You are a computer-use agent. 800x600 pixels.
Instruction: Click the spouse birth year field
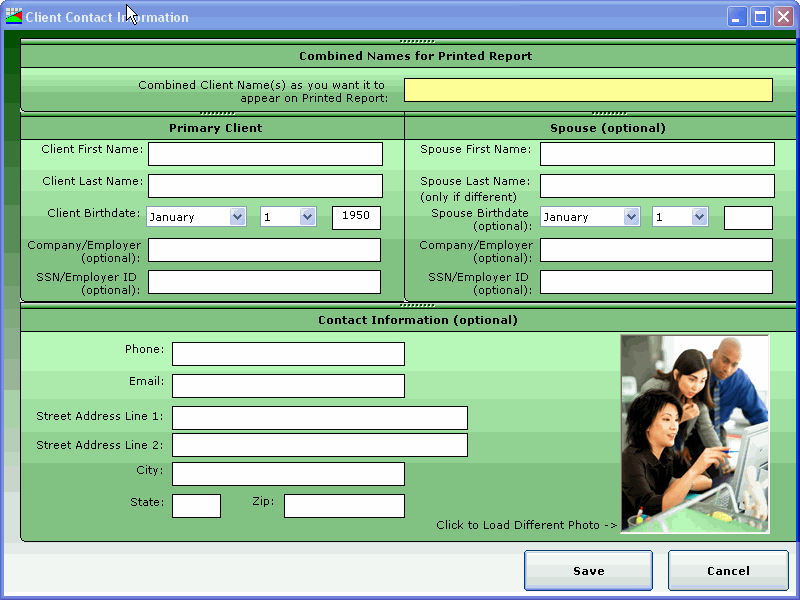click(748, 218)
